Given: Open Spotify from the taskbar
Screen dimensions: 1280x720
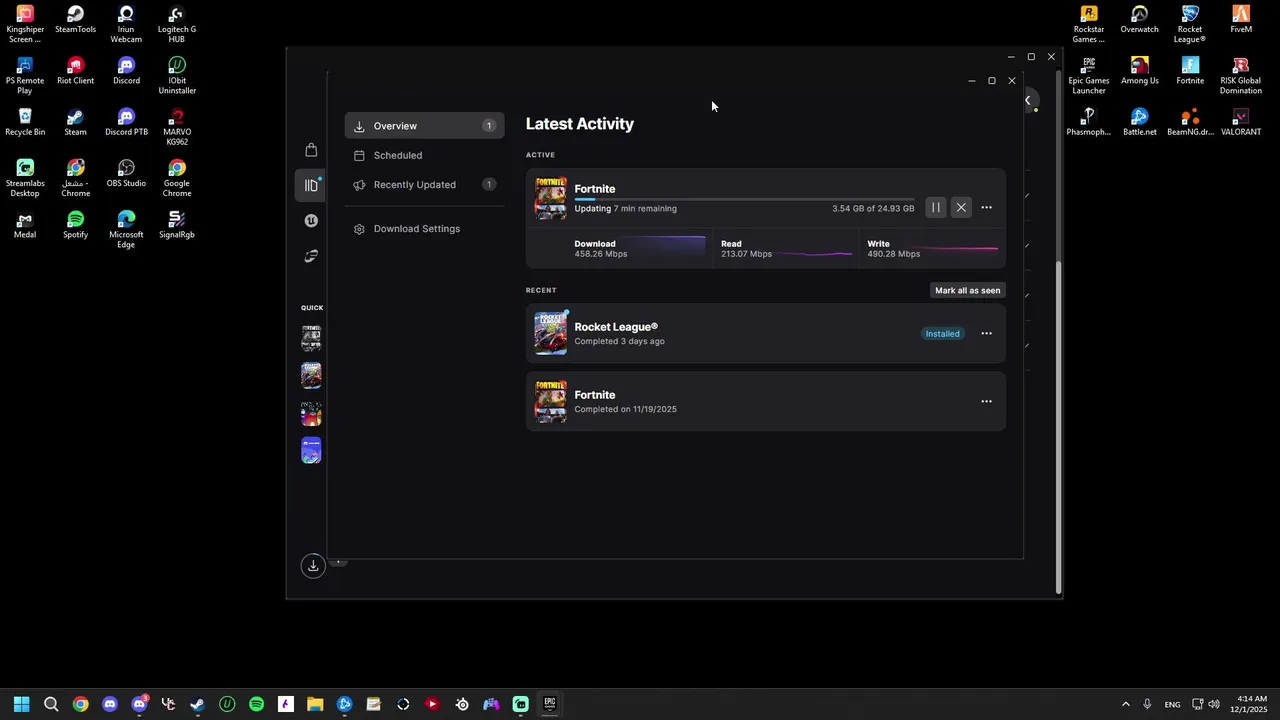Looking at the screenshot, I should click(x=256, y=704).
